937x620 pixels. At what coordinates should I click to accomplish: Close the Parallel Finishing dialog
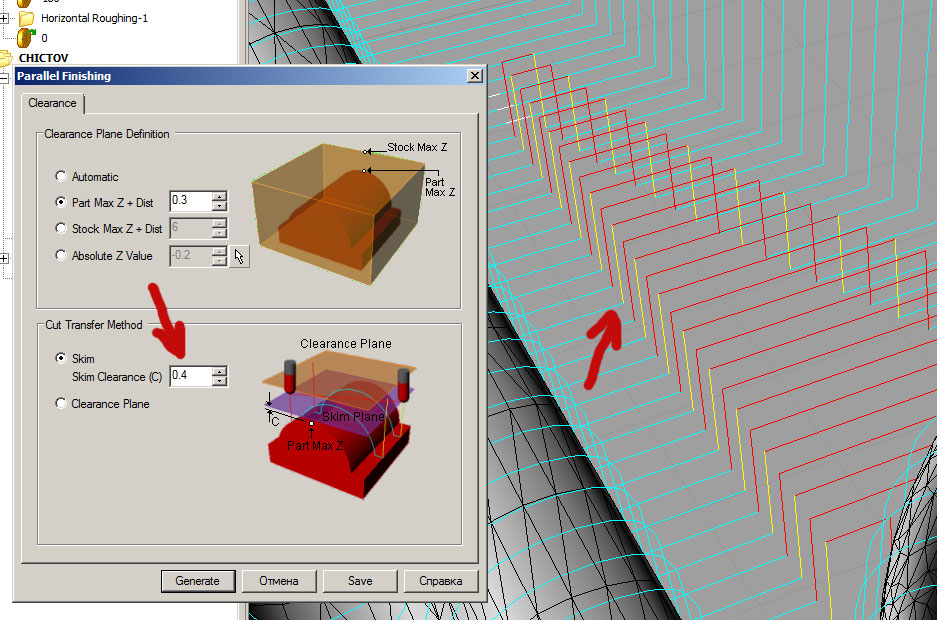[x=474, y=76]
